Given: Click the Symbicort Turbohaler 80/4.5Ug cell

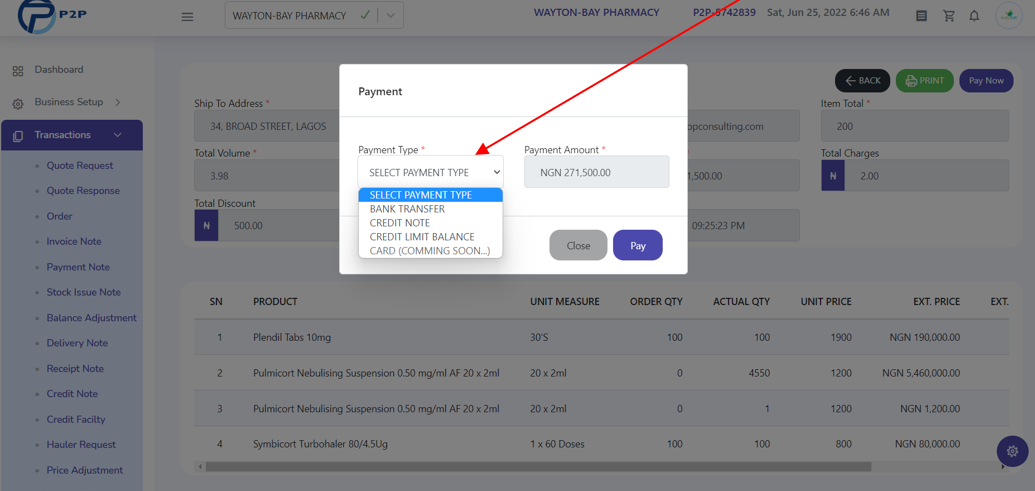Looking at the screenshot, I should [320, 444].
